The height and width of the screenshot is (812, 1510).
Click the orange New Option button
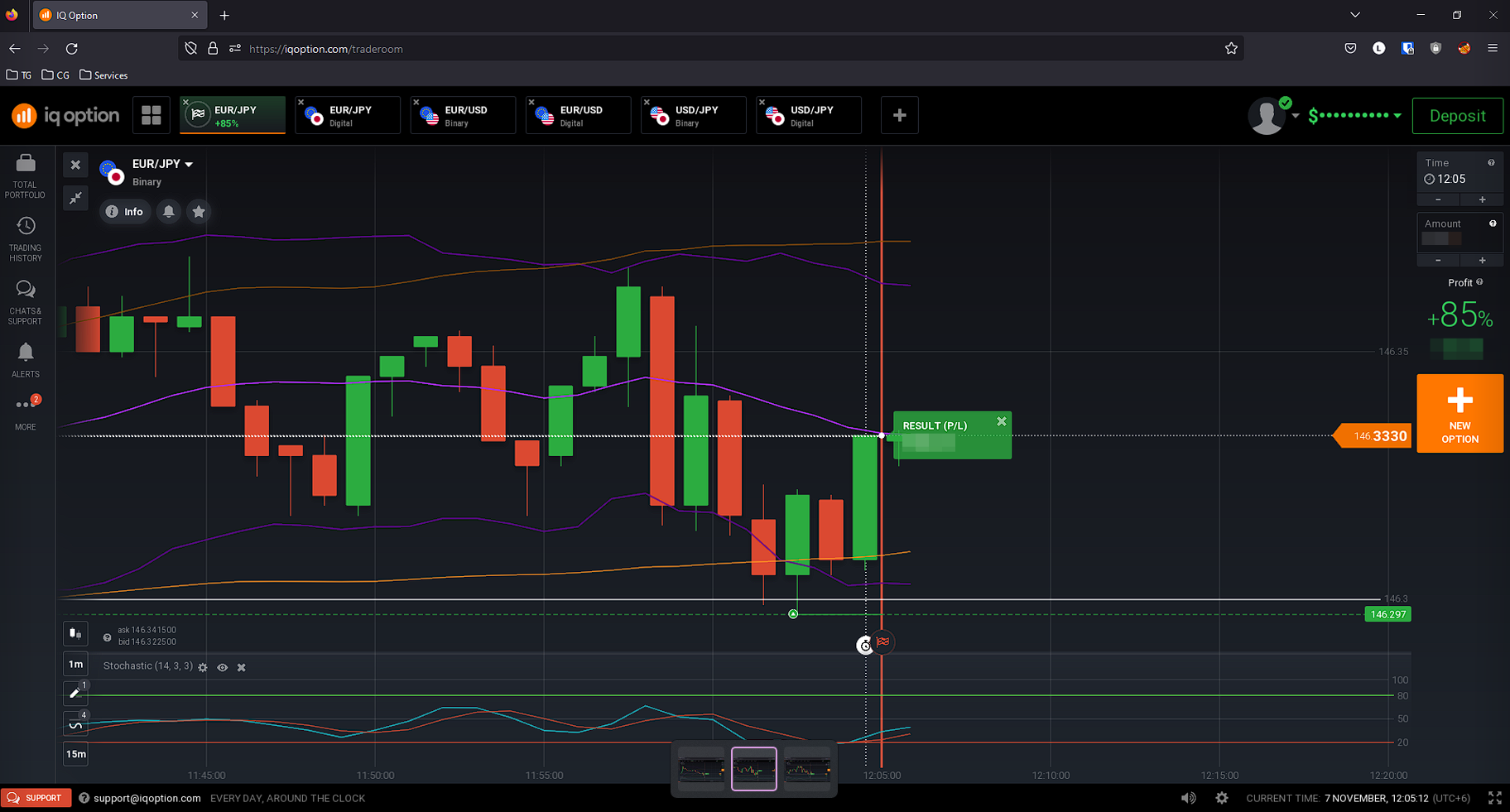1460,413
